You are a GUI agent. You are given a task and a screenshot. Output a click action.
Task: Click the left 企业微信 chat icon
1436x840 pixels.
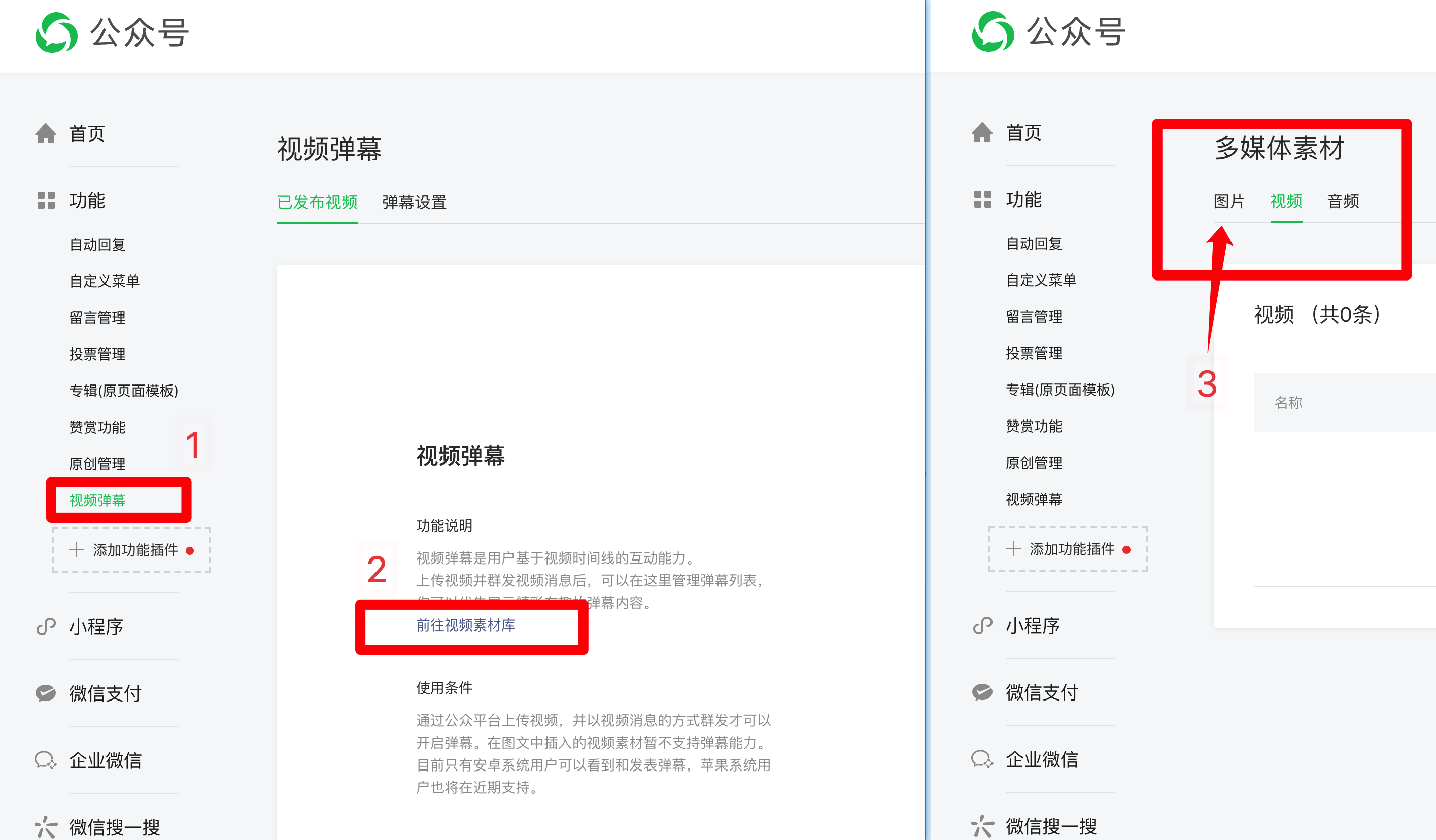click(x=46, y=760)
